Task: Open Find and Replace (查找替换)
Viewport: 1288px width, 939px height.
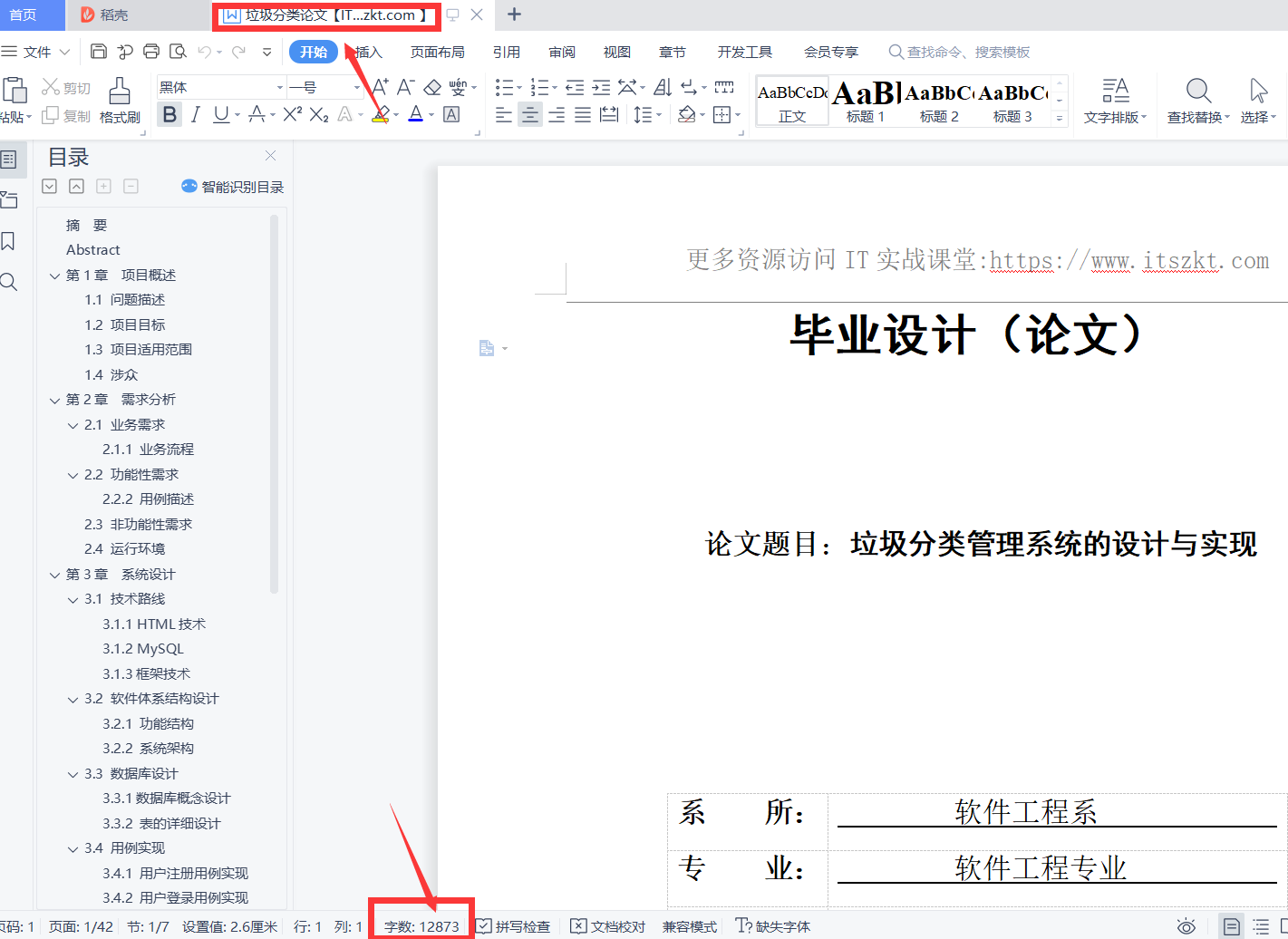Action: coord(1197,100)
